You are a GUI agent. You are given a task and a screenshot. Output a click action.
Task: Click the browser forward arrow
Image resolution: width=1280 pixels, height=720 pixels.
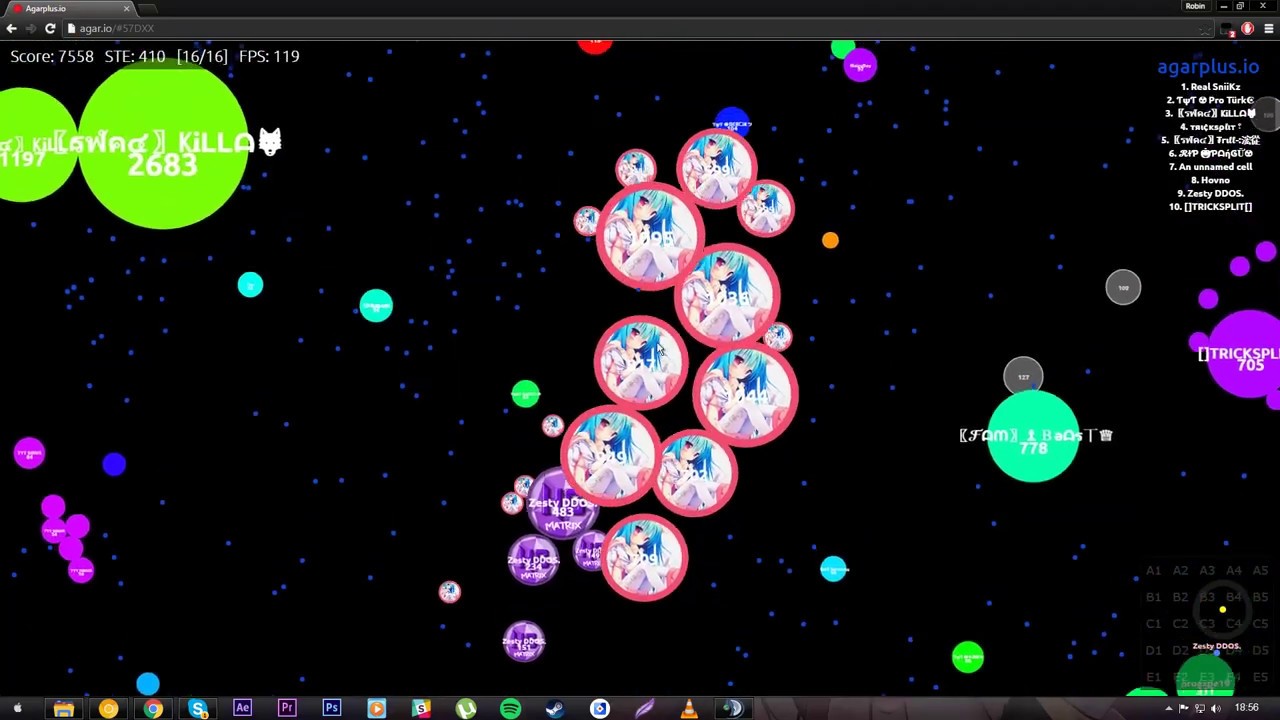coord(31,29)
